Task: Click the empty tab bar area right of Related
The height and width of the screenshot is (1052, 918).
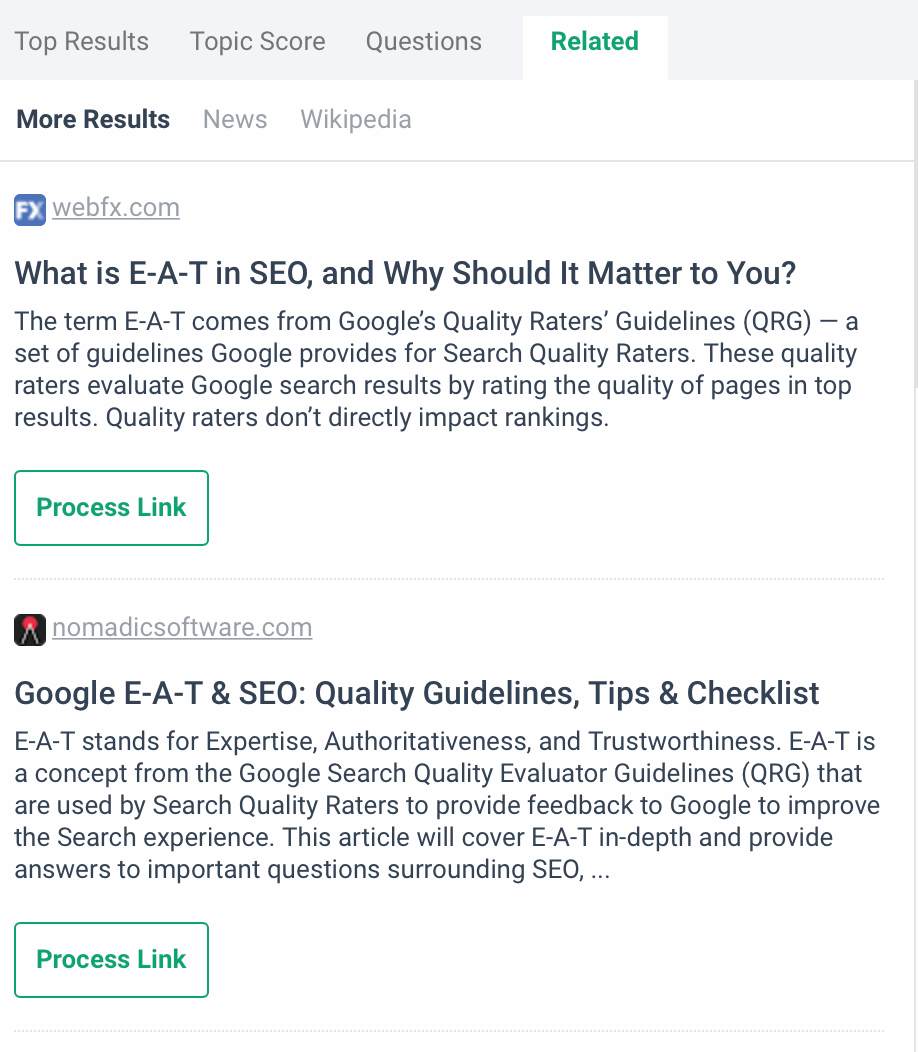Action: coord(790,41)
